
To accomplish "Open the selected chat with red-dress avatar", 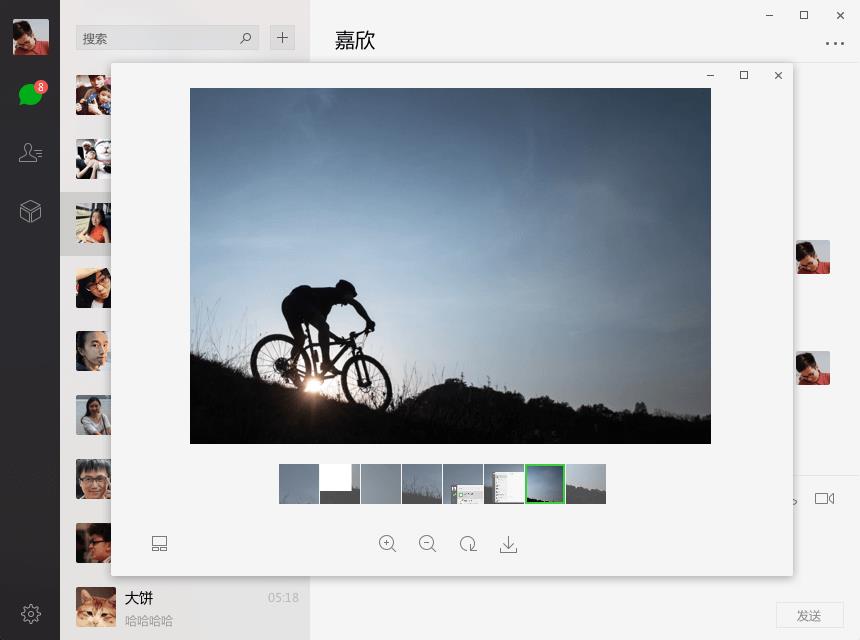I will point(93,223).
